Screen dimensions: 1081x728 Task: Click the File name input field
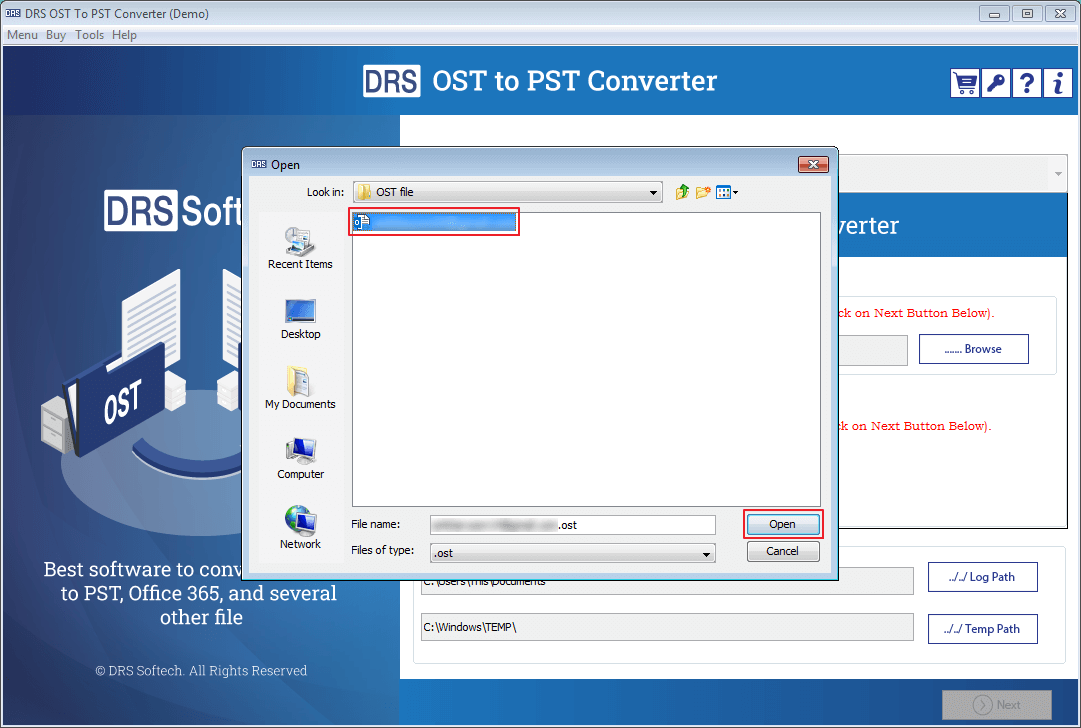(572, 525)
